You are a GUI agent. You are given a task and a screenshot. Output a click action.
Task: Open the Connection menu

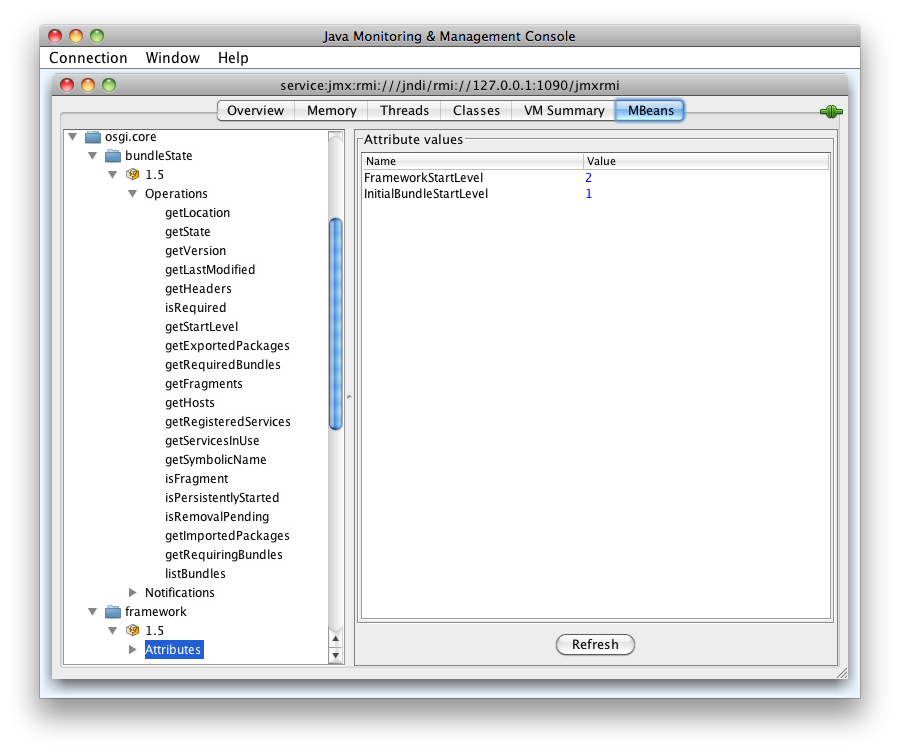pyautogui.click(x=88, y=58)
